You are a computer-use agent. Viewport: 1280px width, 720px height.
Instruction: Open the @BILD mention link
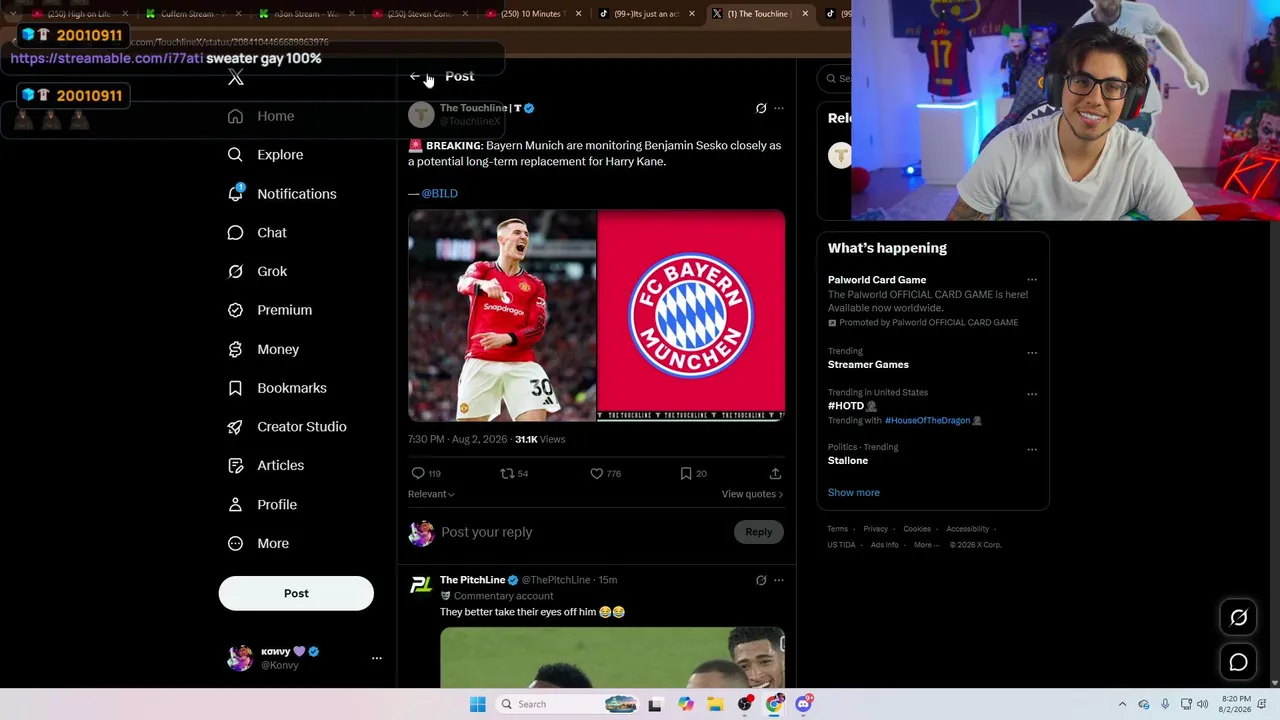[440, 193]
